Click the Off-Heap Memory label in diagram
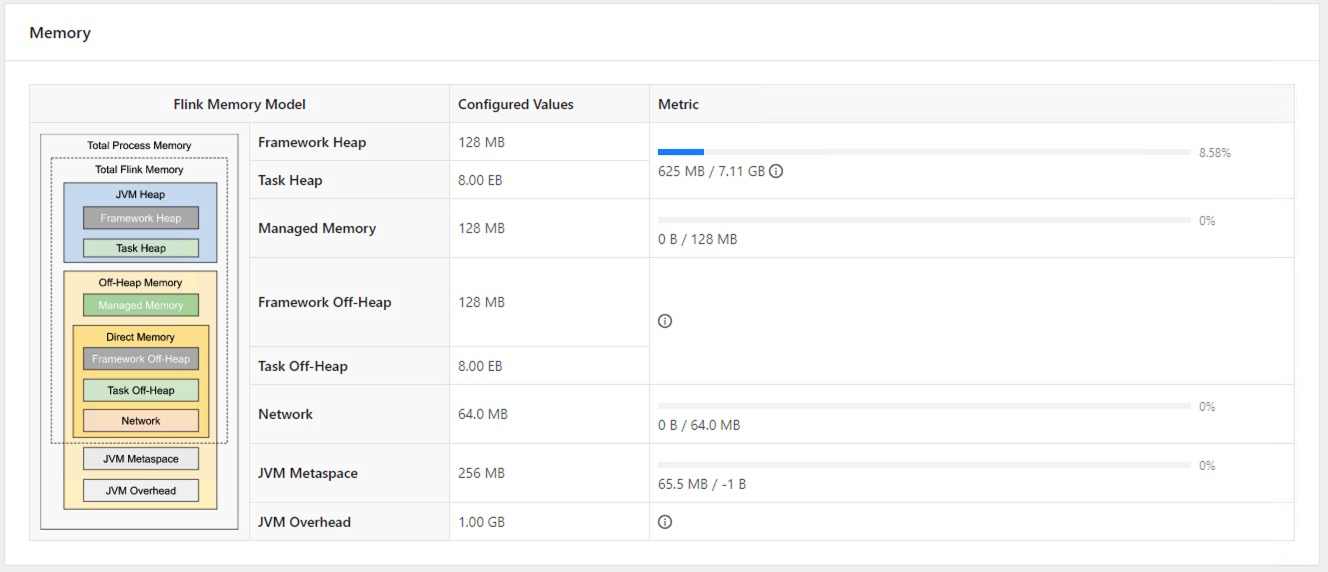Image resolution: width=1328 pixels, height=572 pixels. point(140,283)
